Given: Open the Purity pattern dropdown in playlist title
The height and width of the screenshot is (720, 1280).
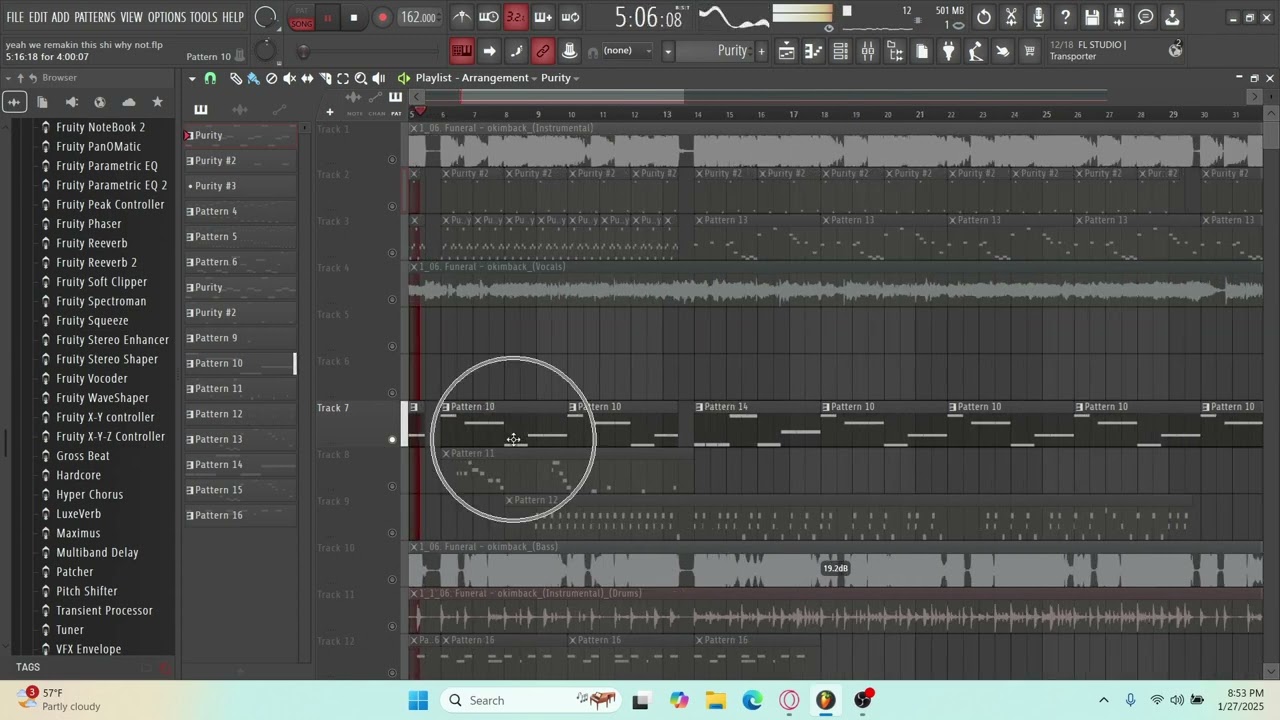Looking at the screenshot, I should coord(560,78).
